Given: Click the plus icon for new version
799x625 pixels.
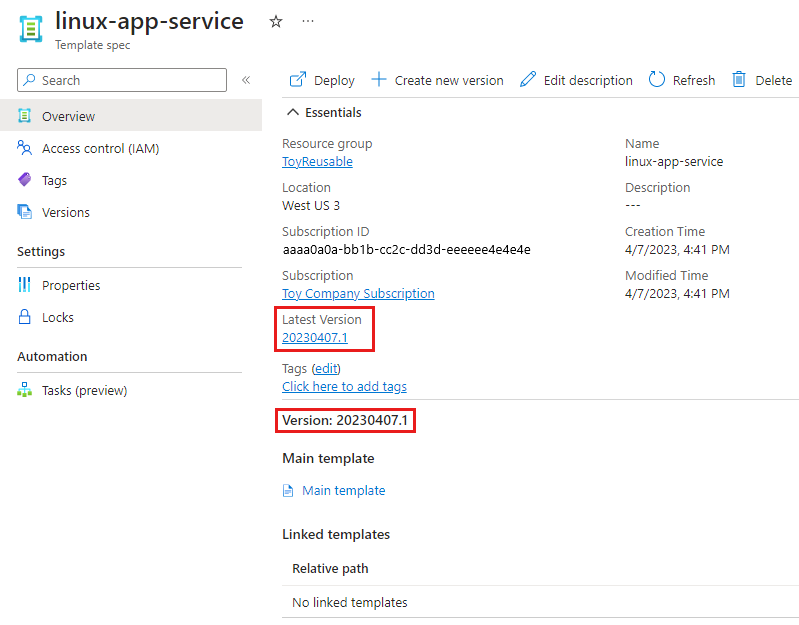Looking at the screenshot, I should click(x=379, y=79).
